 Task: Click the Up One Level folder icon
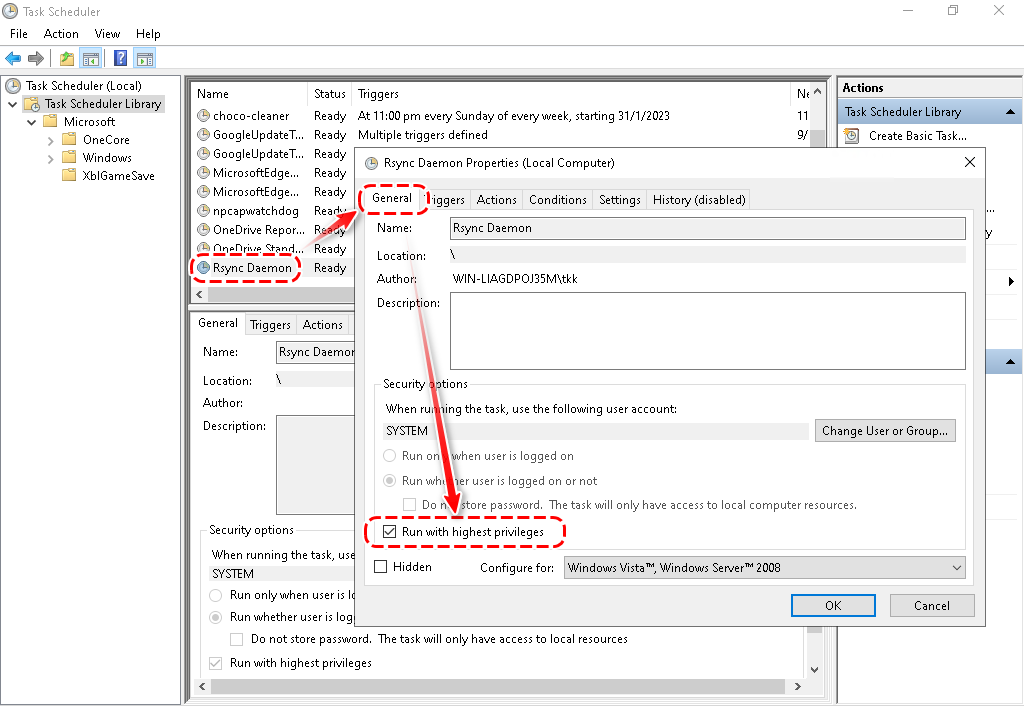coord(66,58)
